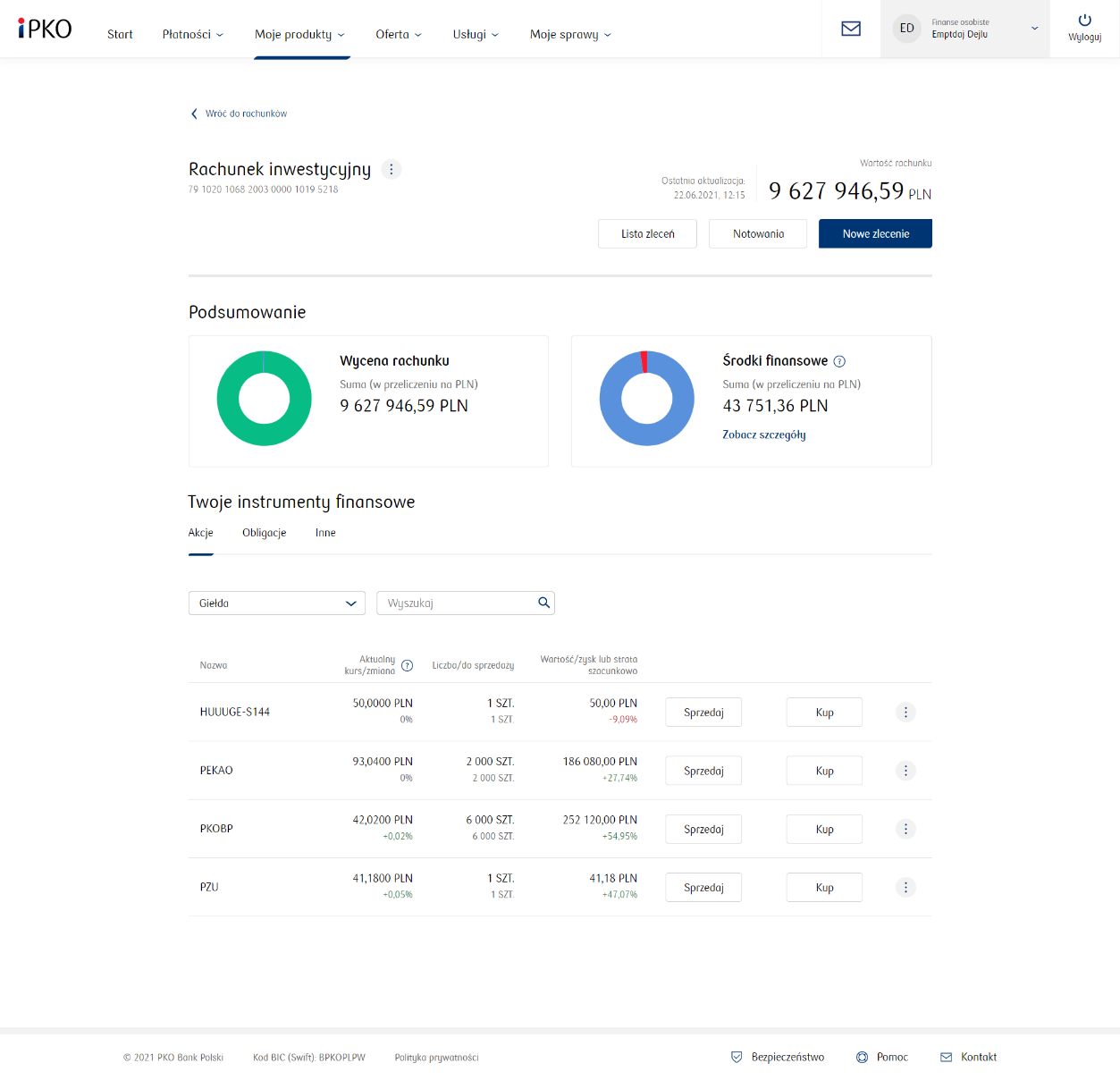Open the Pomoc footer link text
1120x1080 pixels.
click(x=892, y=1057)
